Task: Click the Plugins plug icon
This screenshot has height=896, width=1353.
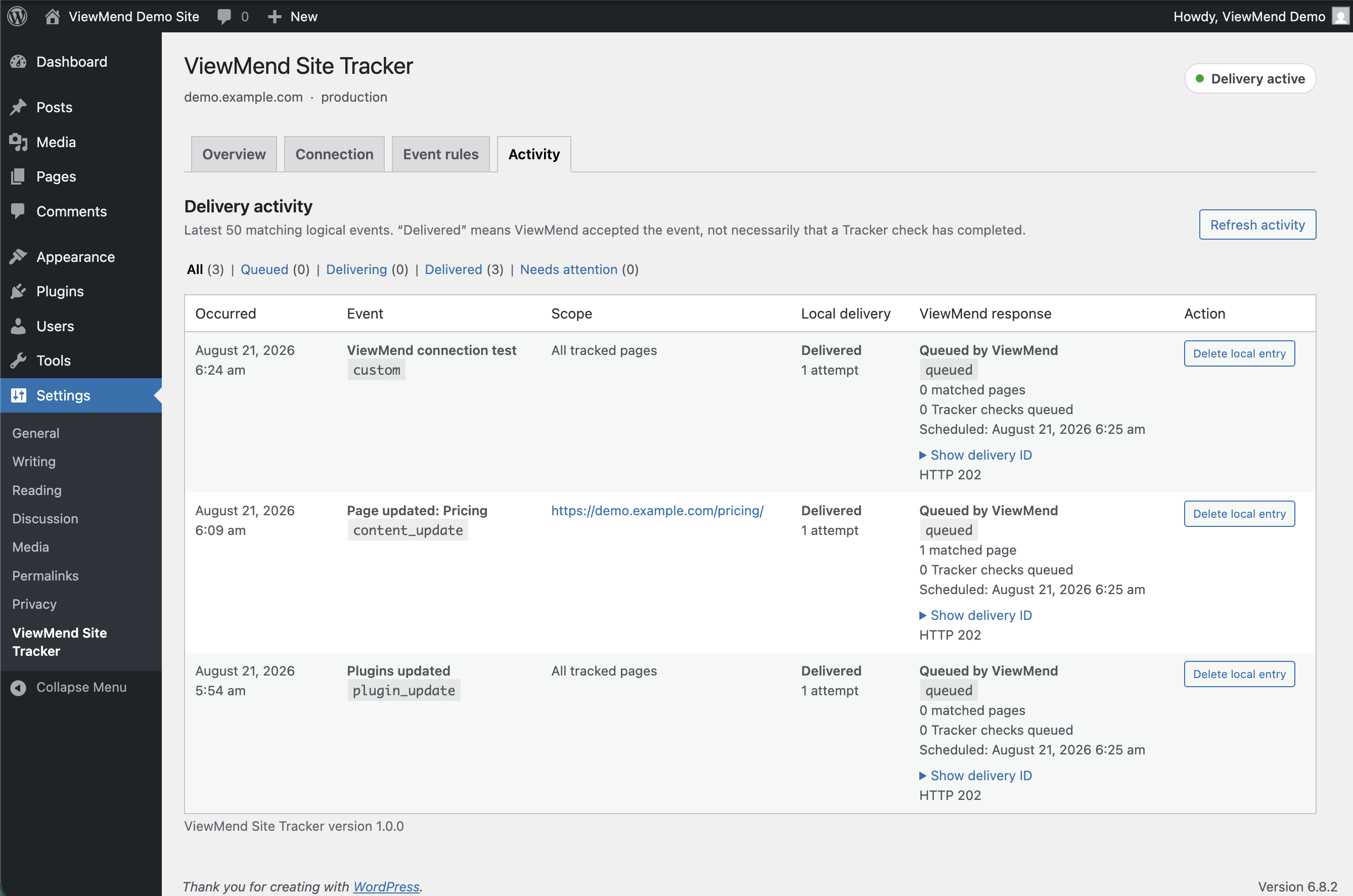Action: point(18,291)
